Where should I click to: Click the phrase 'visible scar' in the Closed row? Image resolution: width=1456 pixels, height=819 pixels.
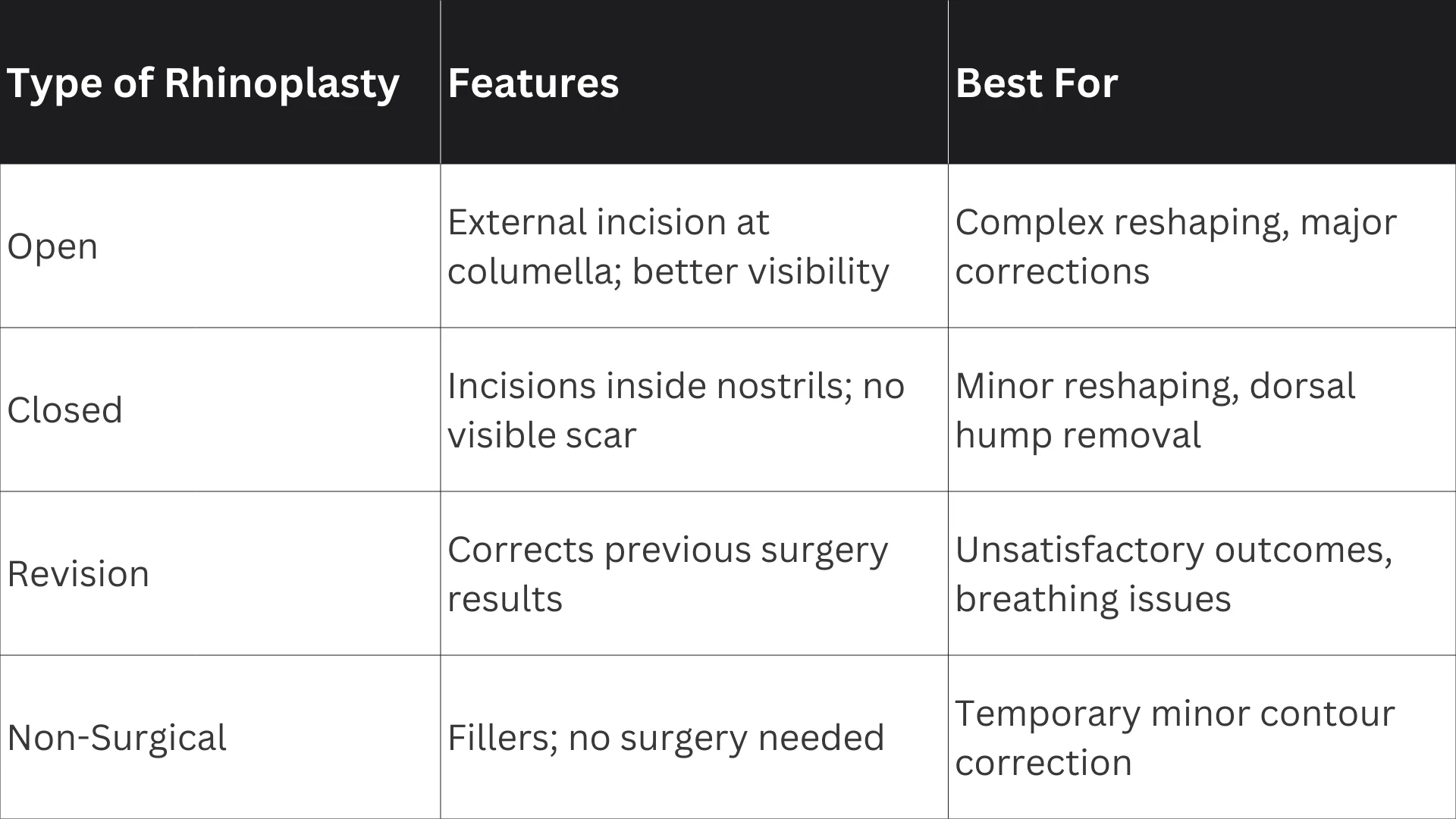(541, 435)
